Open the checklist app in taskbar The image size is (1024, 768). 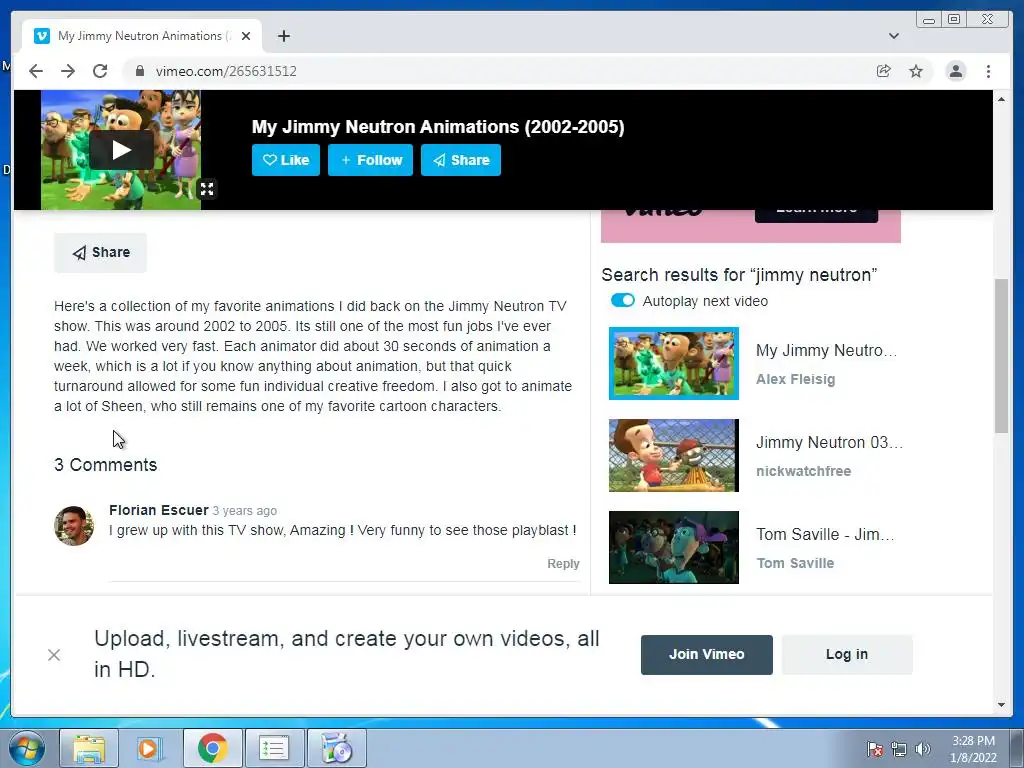(274, 748)
